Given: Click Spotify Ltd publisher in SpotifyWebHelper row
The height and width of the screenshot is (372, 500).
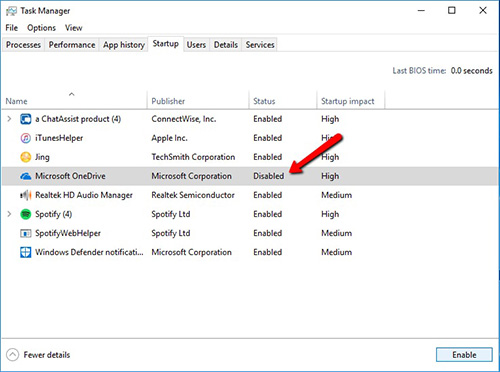Looking at the screenshot, I should [171, 233].
